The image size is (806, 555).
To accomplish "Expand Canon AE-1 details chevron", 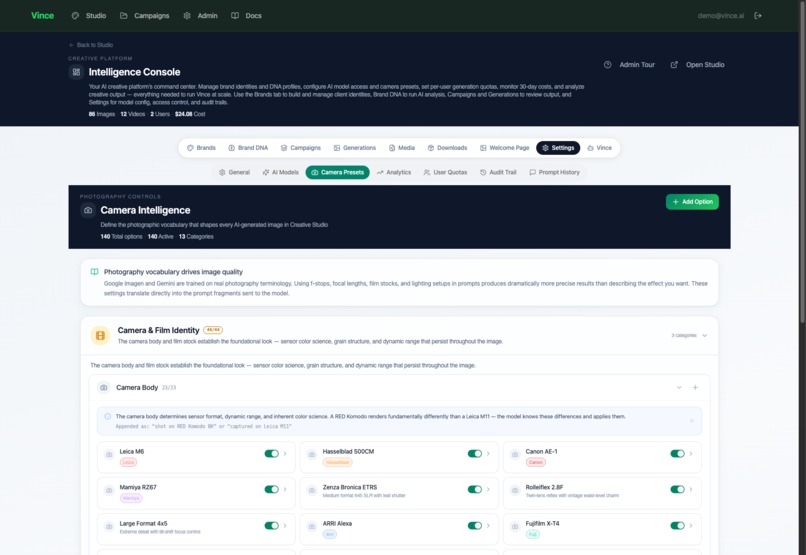I will click(691, 453).
